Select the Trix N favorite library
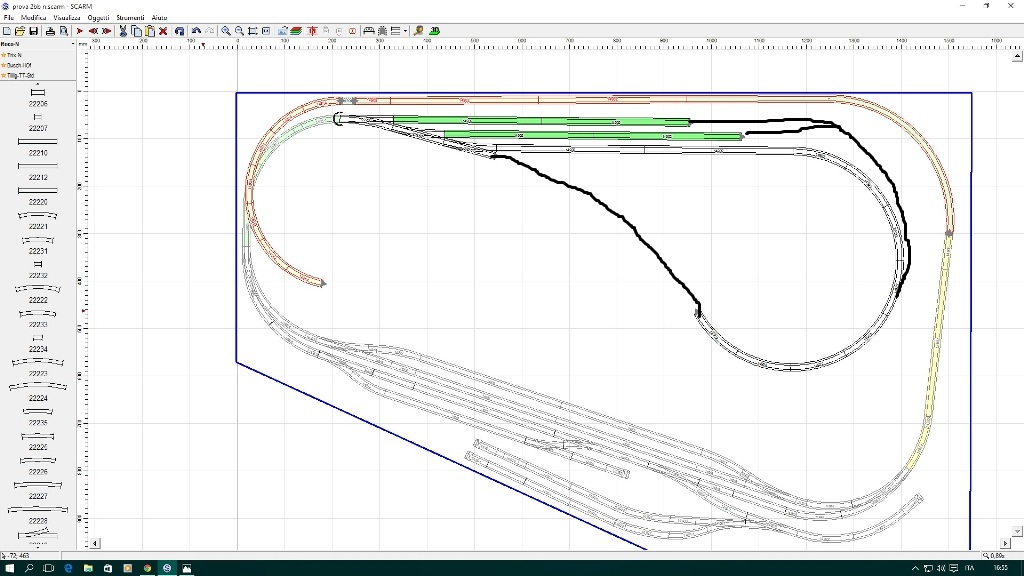Viewport: 1024px width, 576px height. pyautogui.click(x=11, y=55)
